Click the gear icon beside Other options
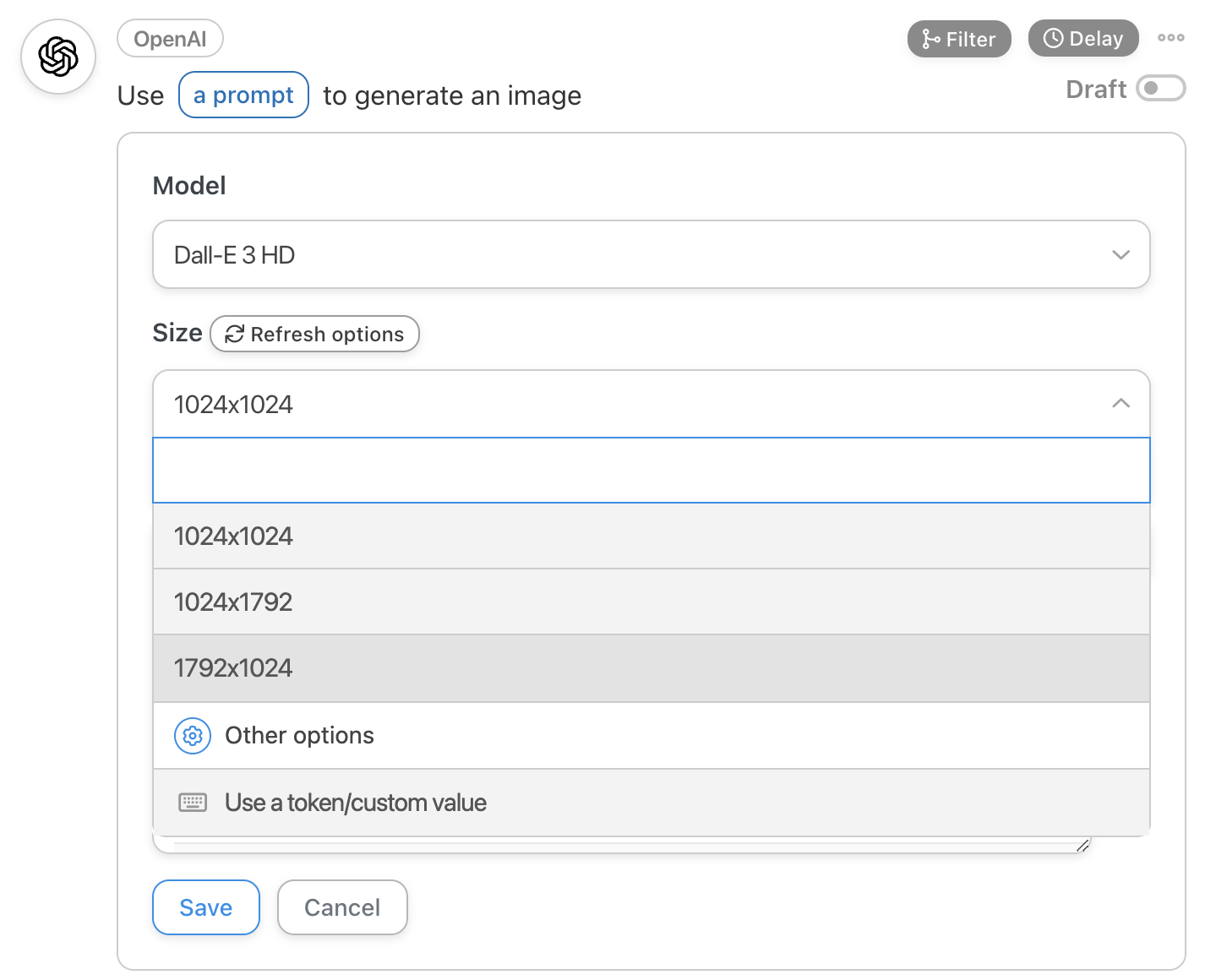1205x980 pixels. [193, 736]
